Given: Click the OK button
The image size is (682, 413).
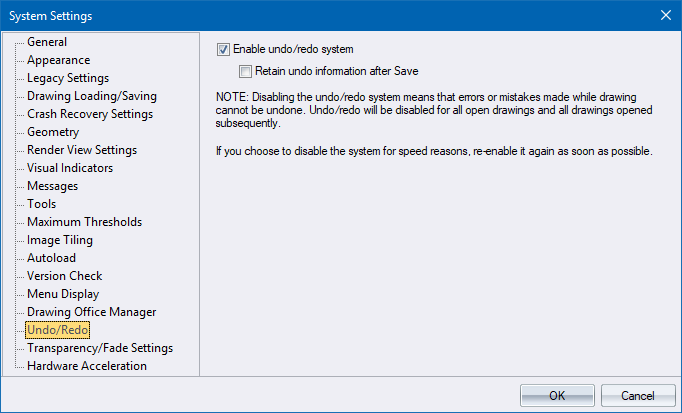Looking at the screenshot, I should 557,395.
